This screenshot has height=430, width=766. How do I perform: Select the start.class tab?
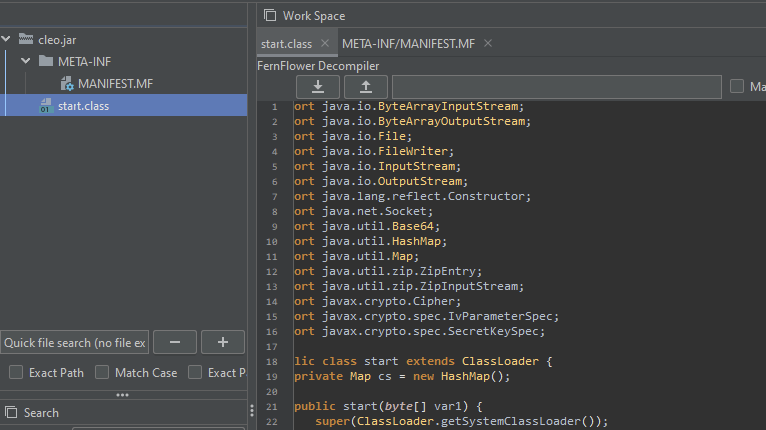(x=286, y=44)
